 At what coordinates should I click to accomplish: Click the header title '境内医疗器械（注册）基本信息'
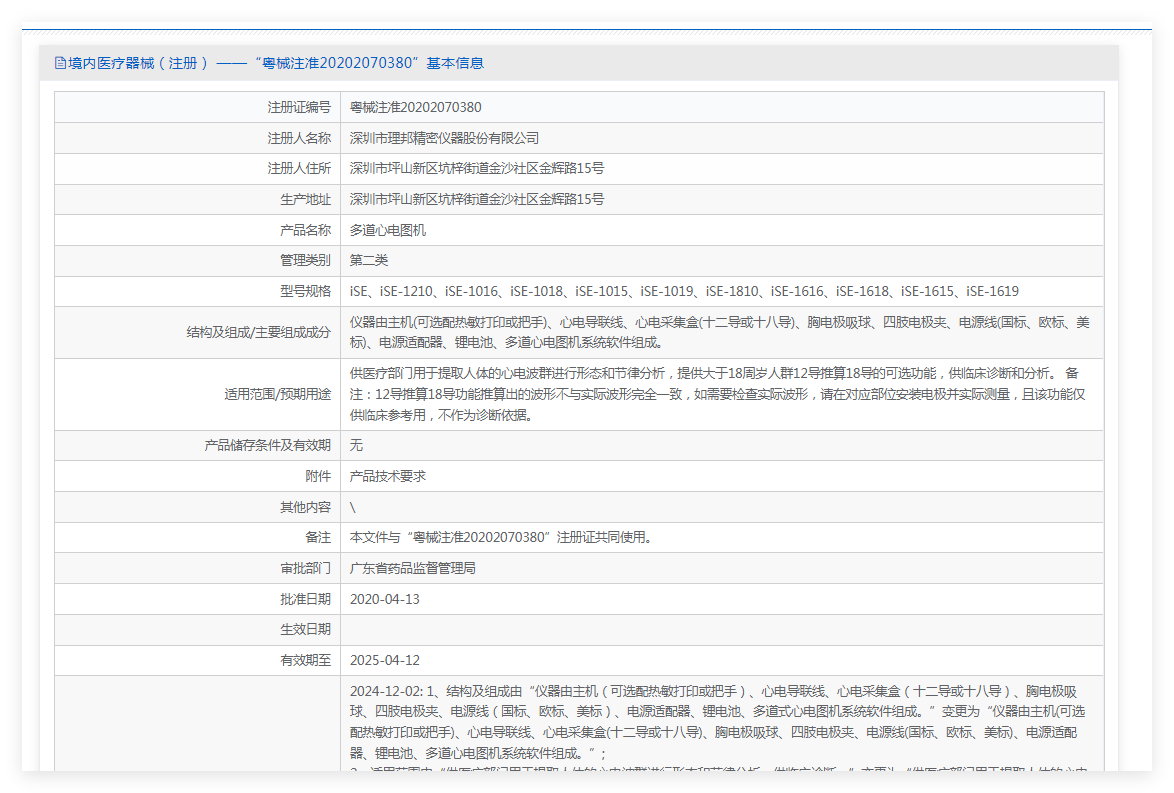point(276,64)
